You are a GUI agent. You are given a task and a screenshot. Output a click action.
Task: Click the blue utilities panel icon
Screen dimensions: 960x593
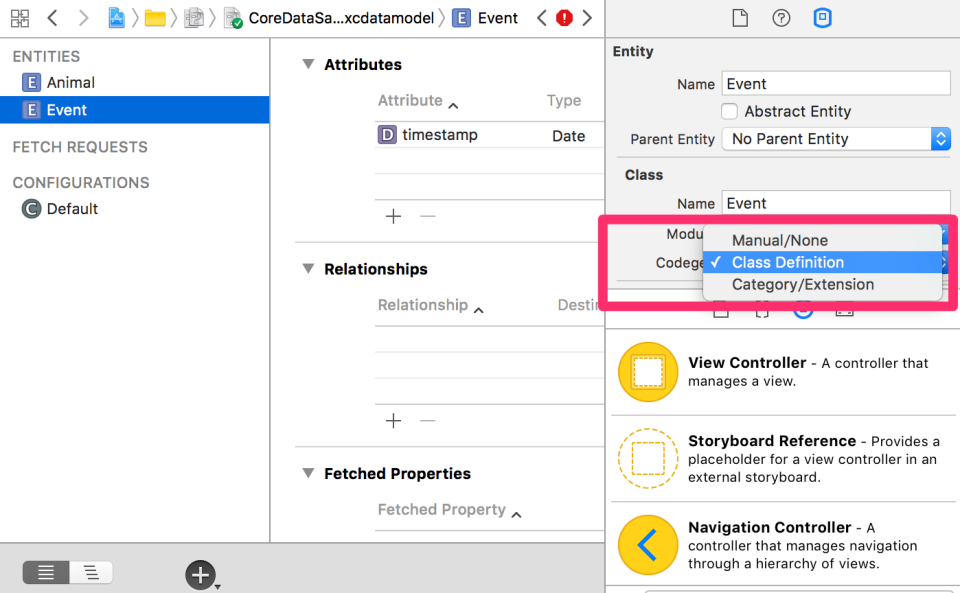click(x=822, y=17)
